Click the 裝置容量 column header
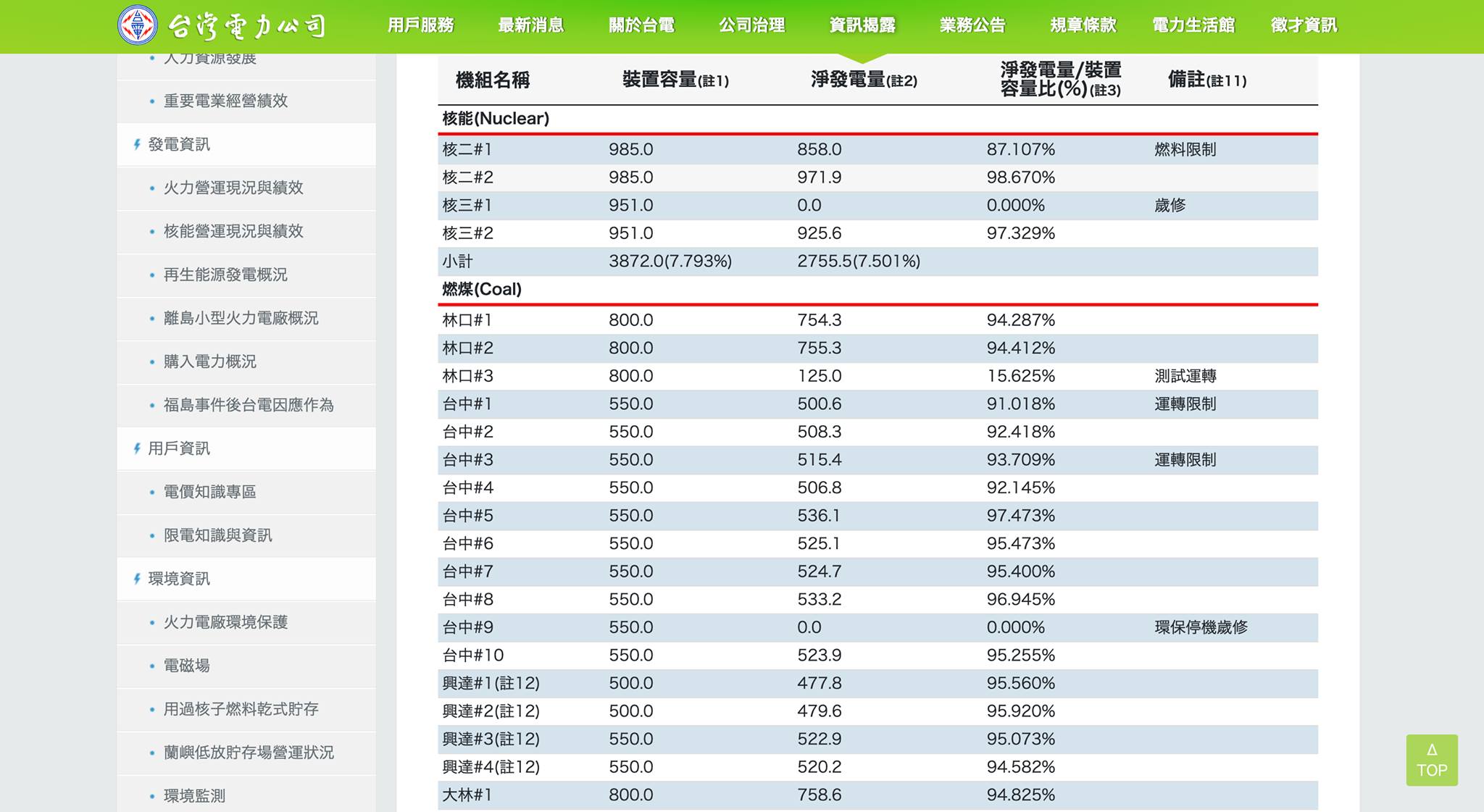 (x=675, y=80)
